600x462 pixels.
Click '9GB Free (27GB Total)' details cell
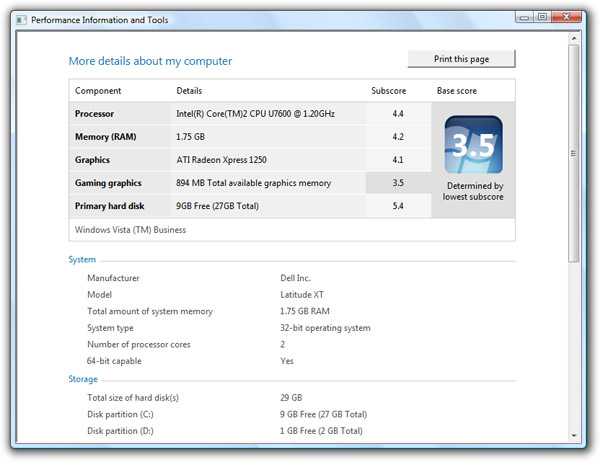(x=217, y=206)
